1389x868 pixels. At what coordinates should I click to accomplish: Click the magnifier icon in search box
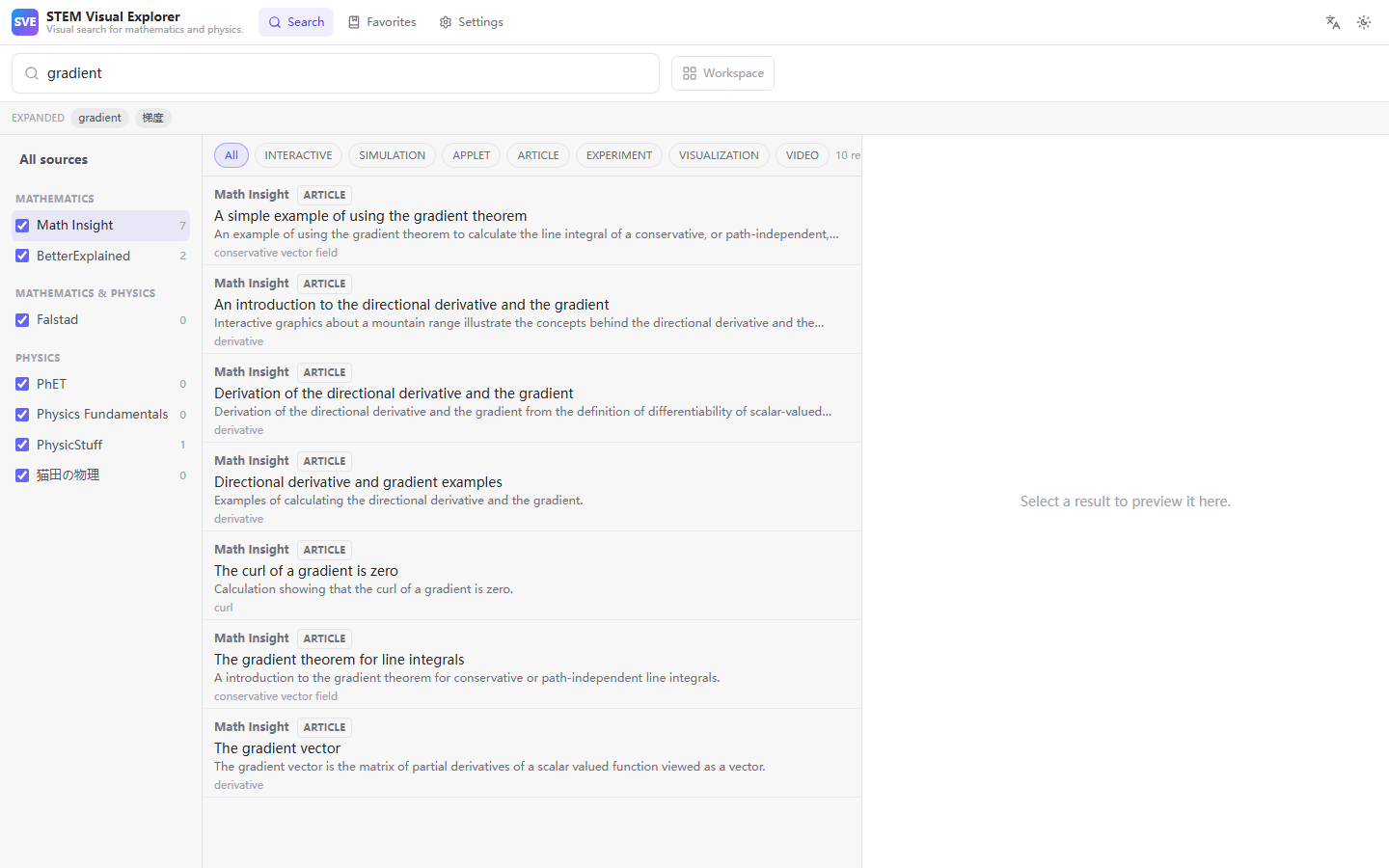click(32, 73)
